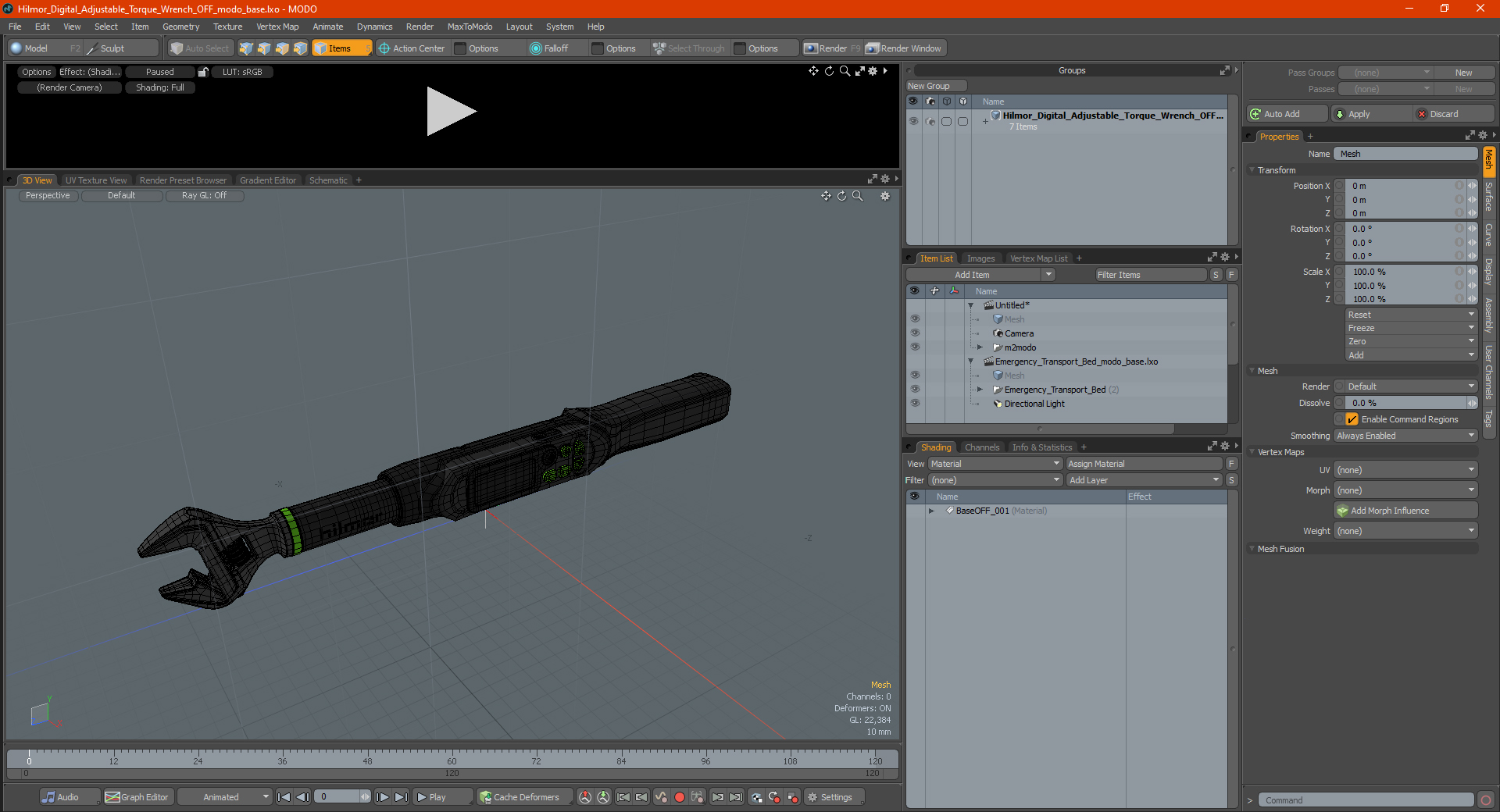Image resolution: width=1500 pixels, height=812 pixels.
Task: Toggle visibility of Directional Light
Action: point(915,404)
